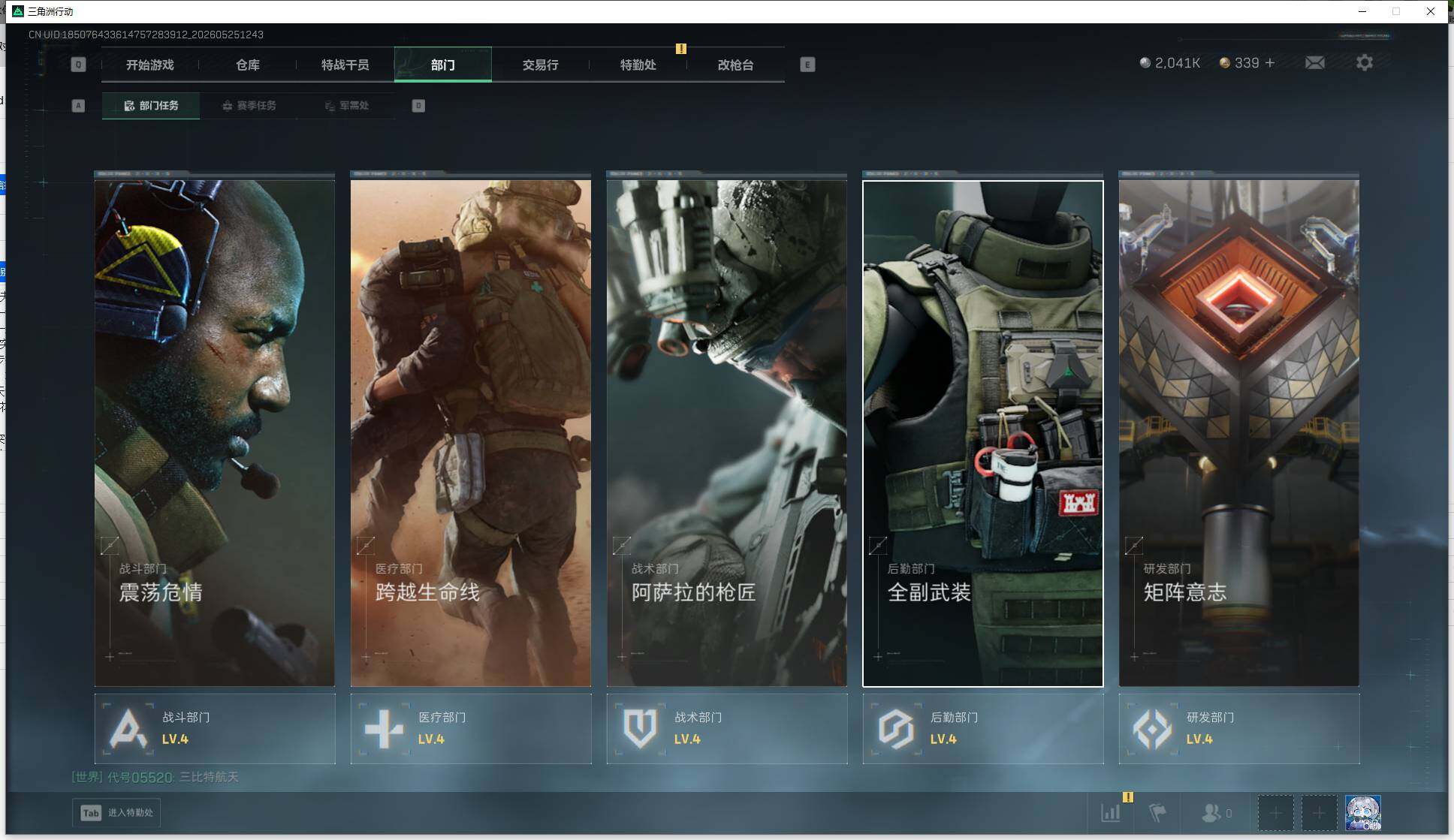Open the mail envelope icon
The width and height of the screenshot is (1454, 840).
pyautogui.click(x=1315, y=63)
